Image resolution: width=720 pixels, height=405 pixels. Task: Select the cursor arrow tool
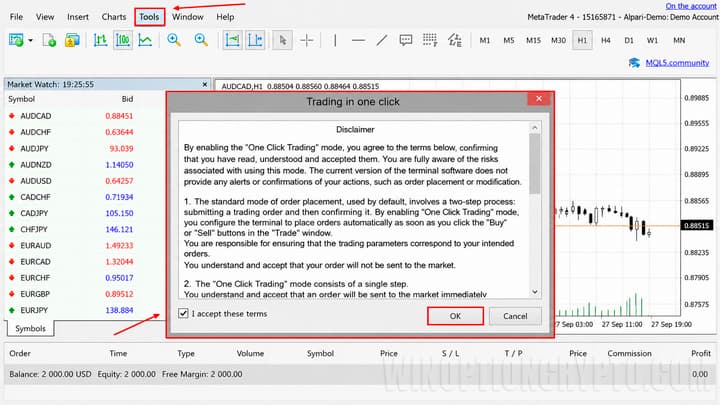(282, 40)
